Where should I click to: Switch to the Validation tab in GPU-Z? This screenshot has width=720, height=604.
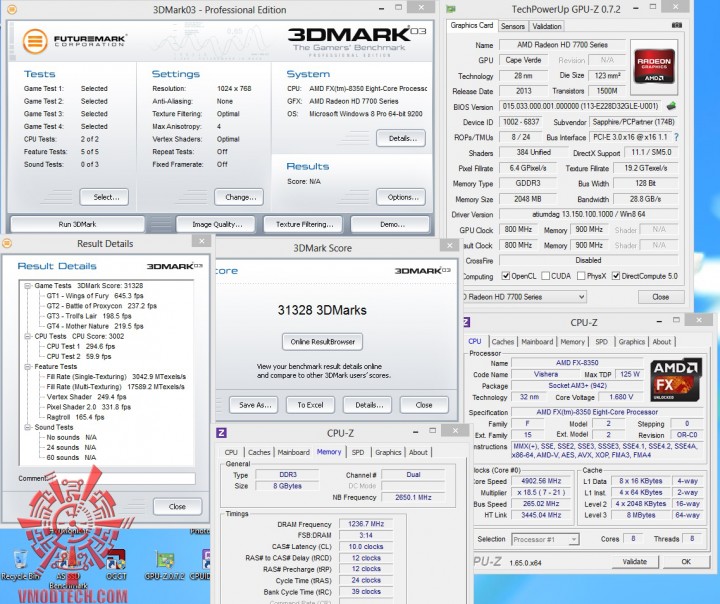click(546, 26)
